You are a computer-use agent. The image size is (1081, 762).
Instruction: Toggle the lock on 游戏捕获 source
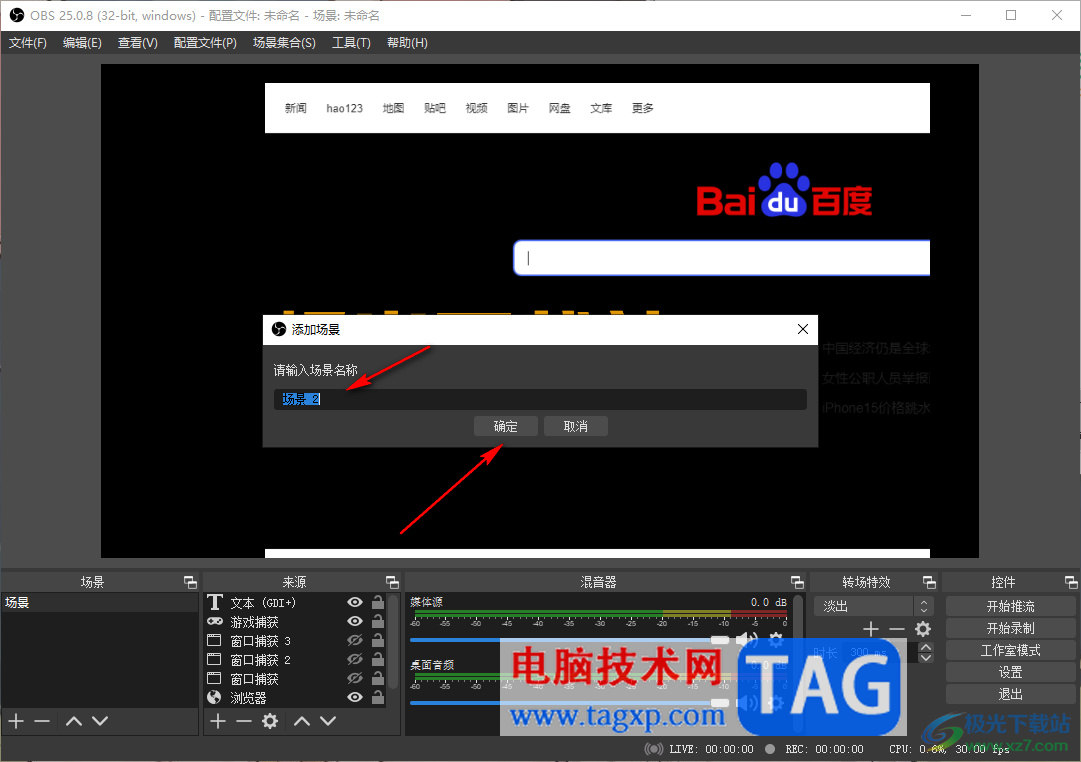click(378, 621)
